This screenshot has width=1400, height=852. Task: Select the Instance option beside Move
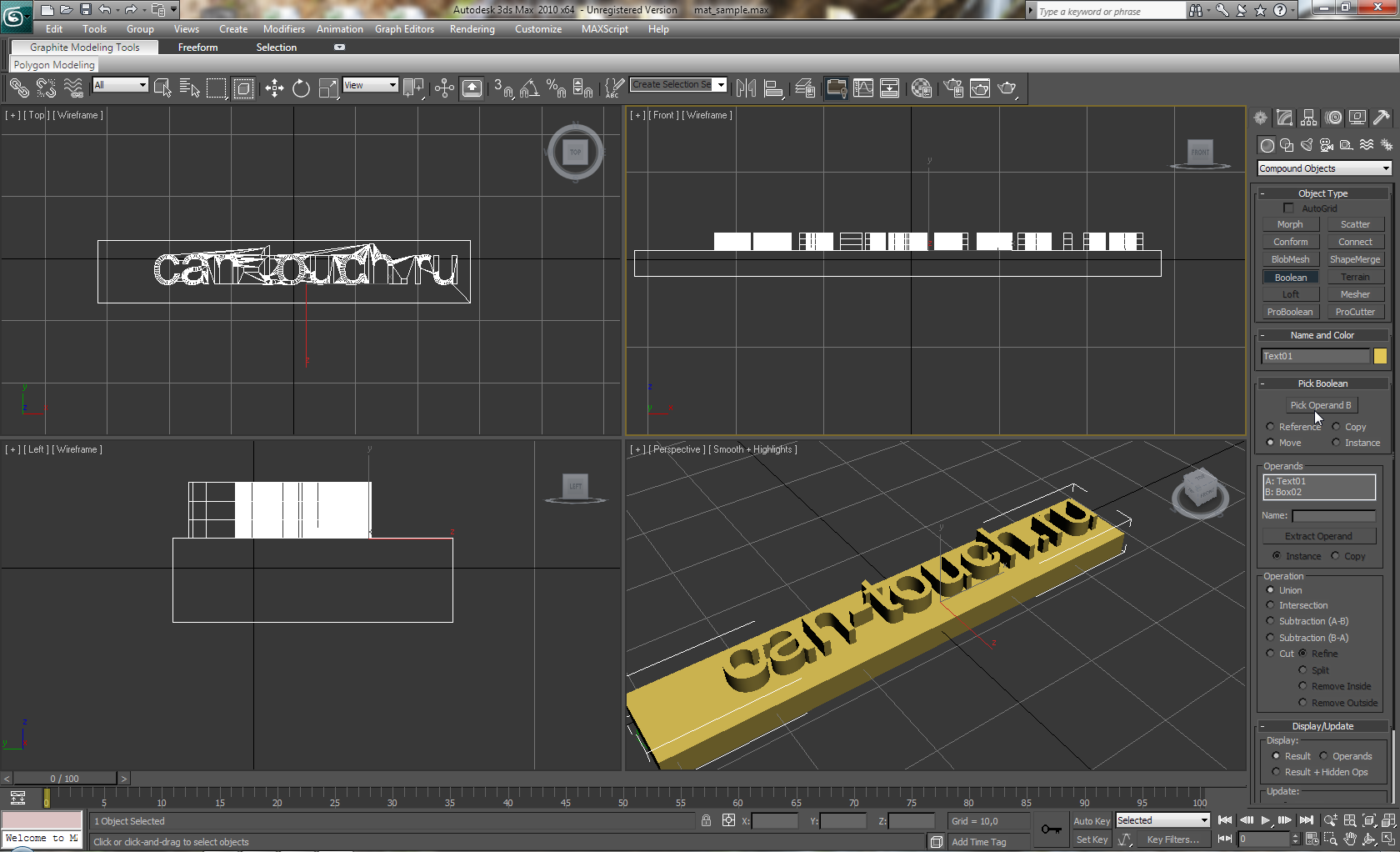click(x=1336, y=443)
